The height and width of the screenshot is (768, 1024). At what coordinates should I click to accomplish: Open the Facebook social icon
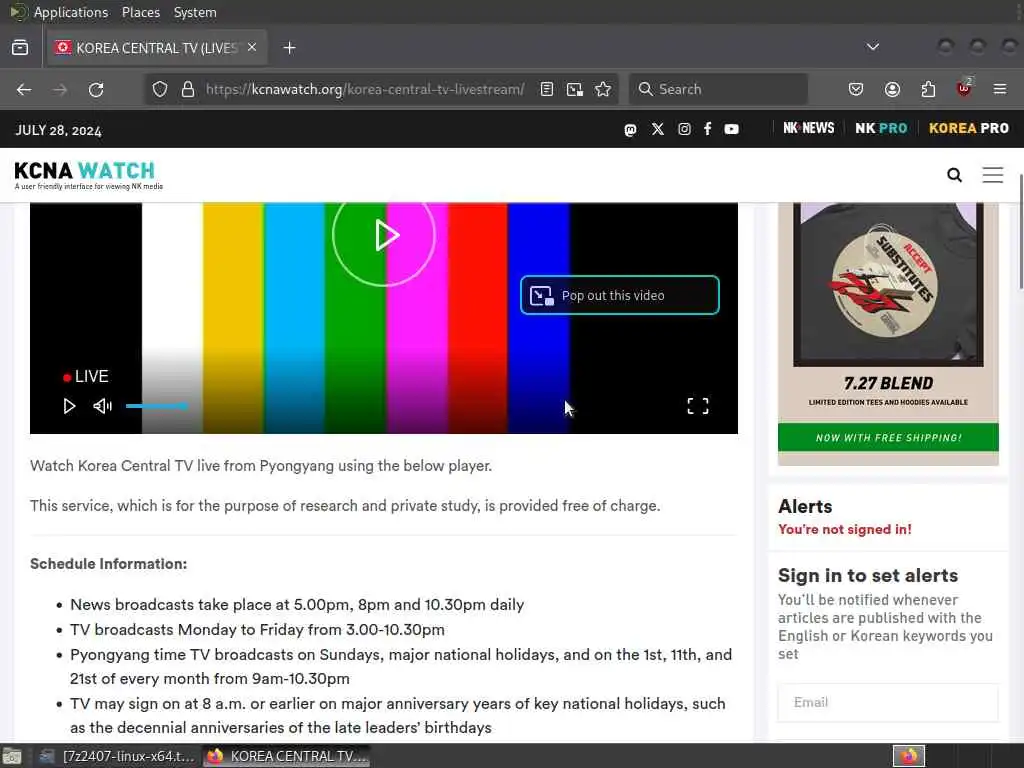click(707, 129)
